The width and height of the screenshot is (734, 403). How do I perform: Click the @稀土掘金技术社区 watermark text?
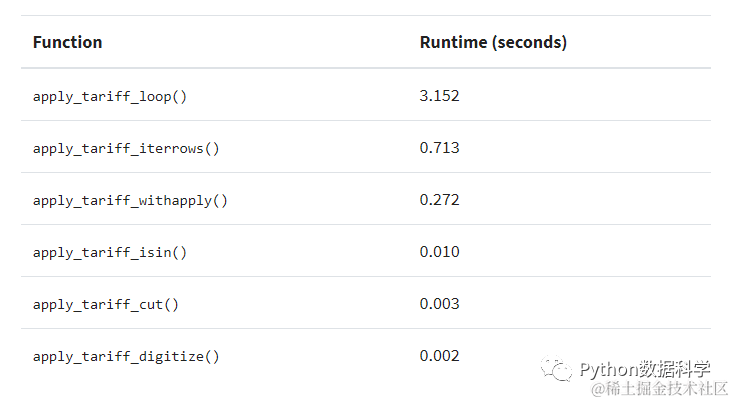coord(660,389)
